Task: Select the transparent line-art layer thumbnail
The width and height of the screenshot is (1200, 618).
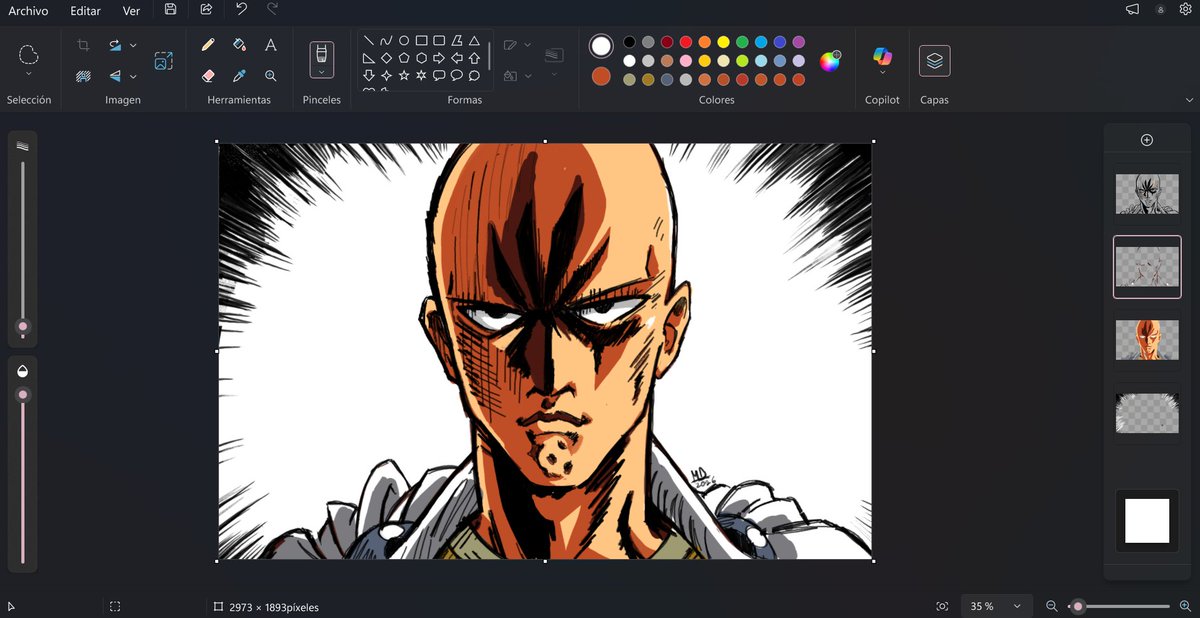Action: click(x=1147, y=267)
